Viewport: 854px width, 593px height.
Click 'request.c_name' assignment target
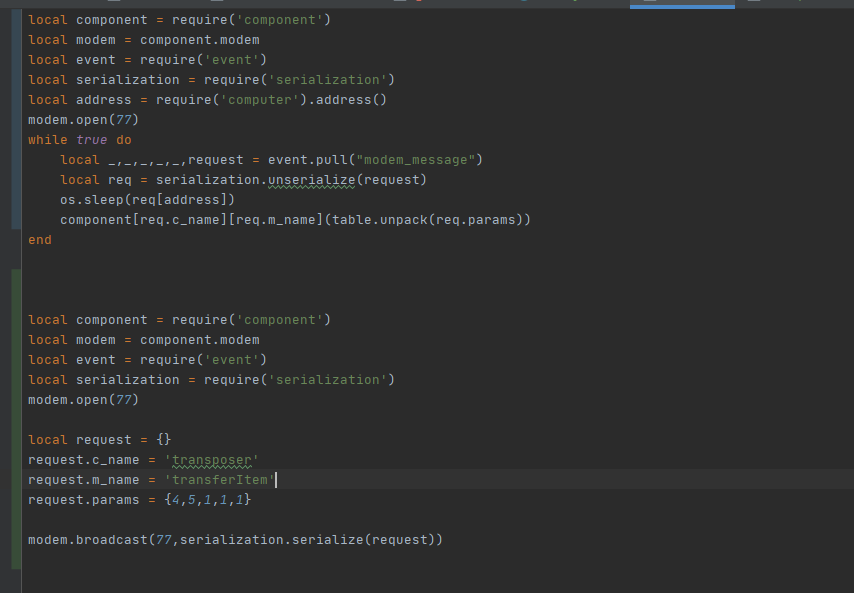click(x=84, y=460)
